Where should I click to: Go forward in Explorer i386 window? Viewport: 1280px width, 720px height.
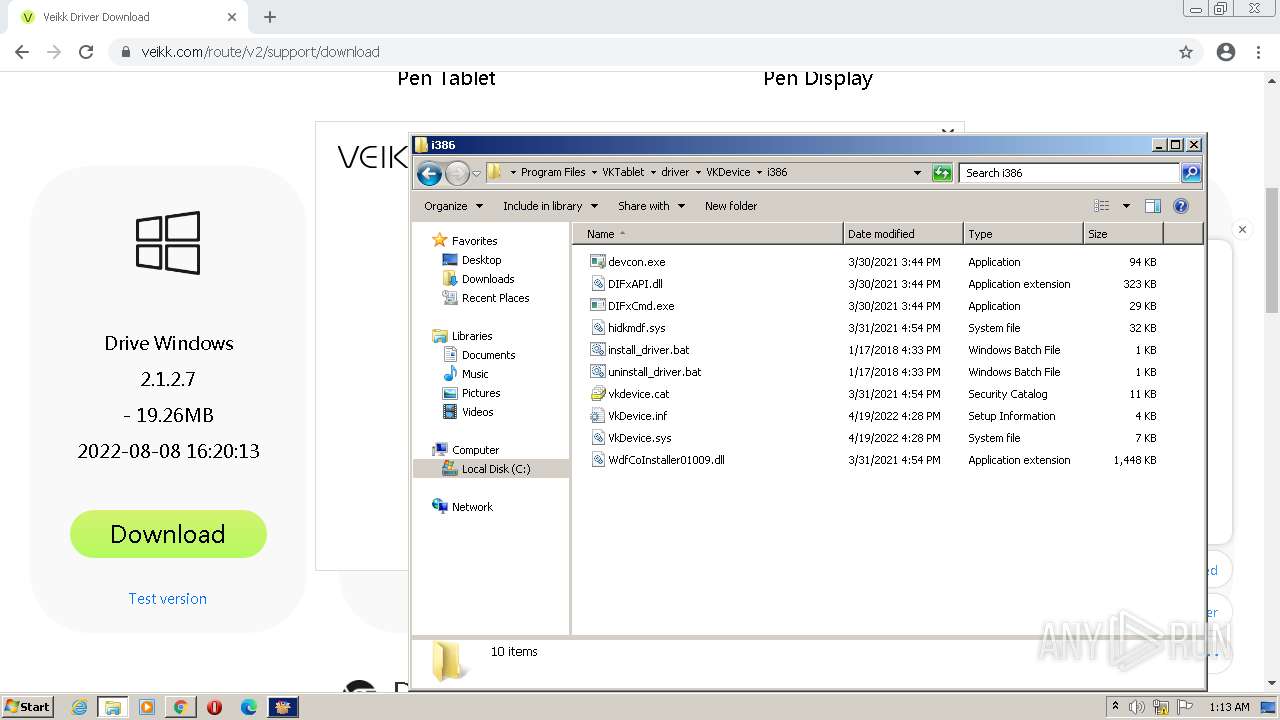(457, 173)
